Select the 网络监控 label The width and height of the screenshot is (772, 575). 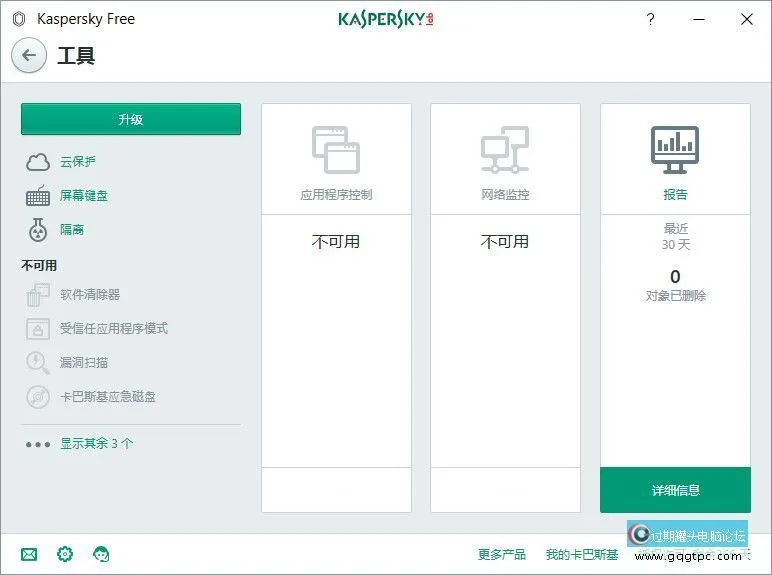(x=505, y=194)
